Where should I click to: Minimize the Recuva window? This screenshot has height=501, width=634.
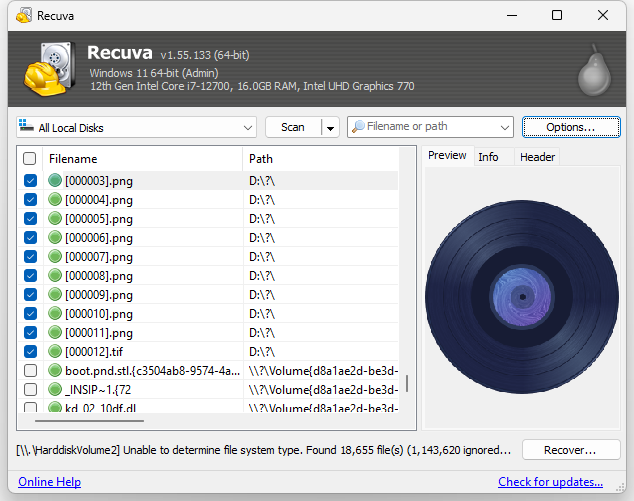click(512, 15)
